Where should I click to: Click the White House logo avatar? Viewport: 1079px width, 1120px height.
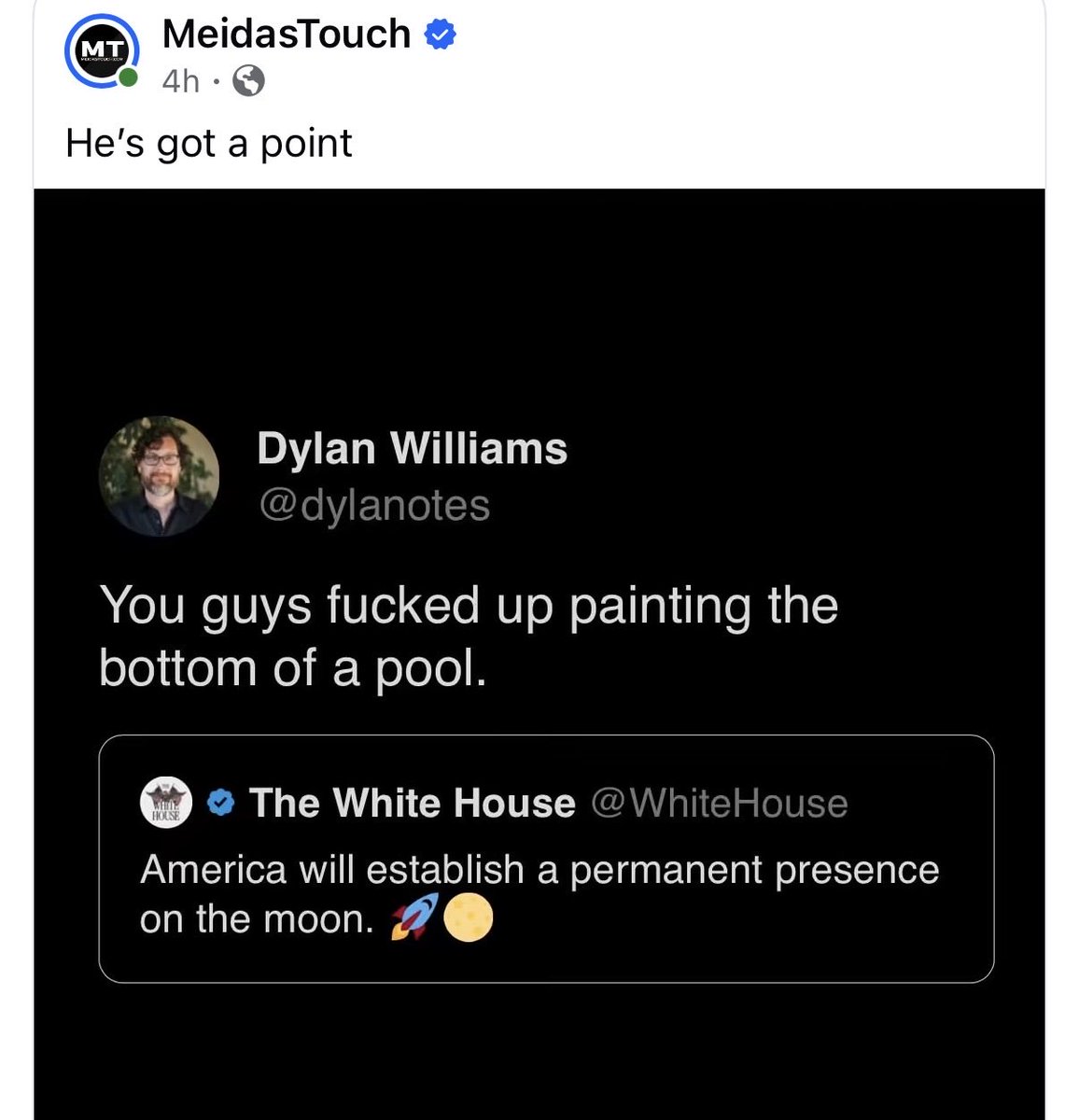click(166, 803)
